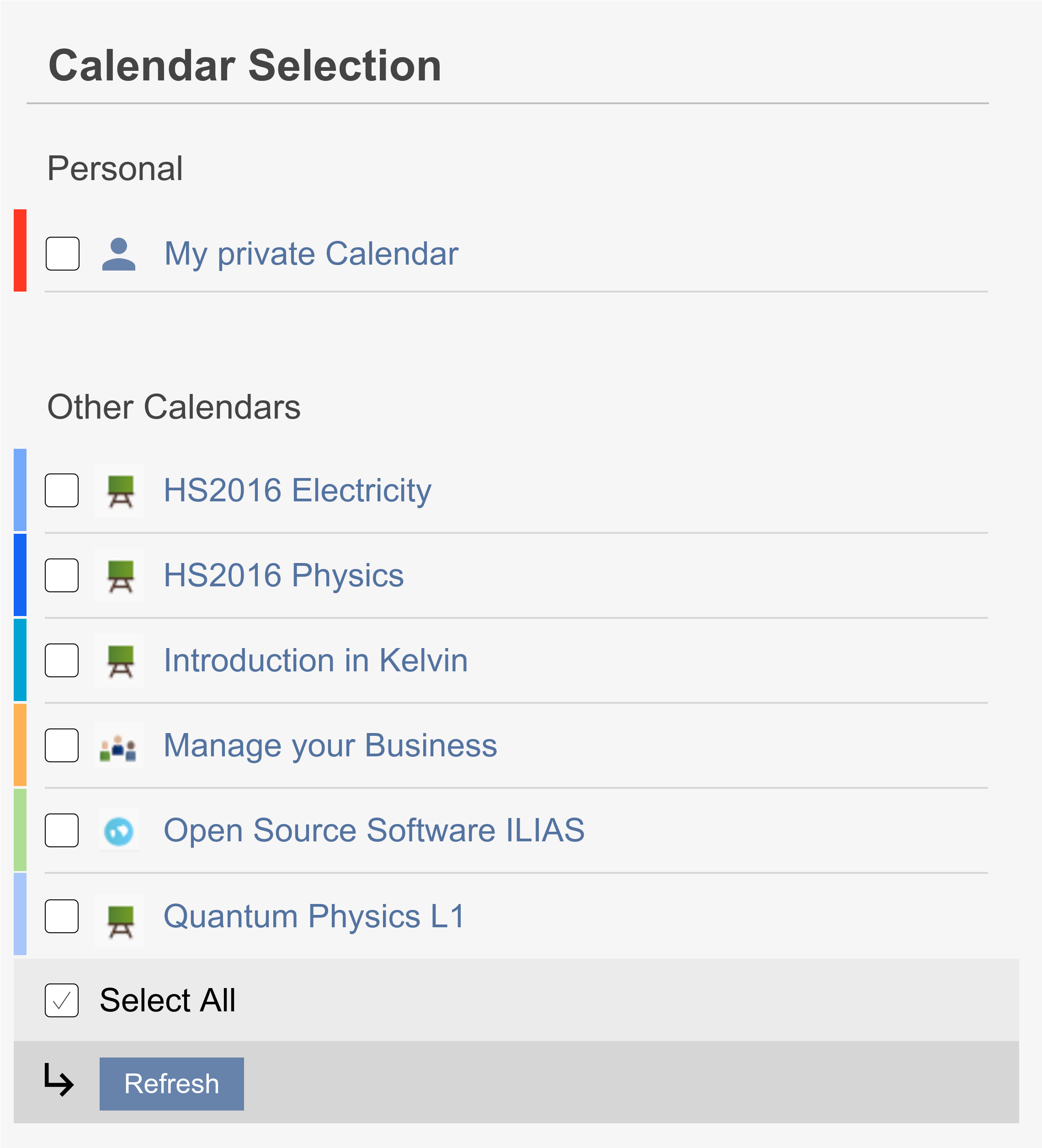Toggle the Select All checkbox
The height and width of the screenshot is (1148, 1042).
point(62,1000)
